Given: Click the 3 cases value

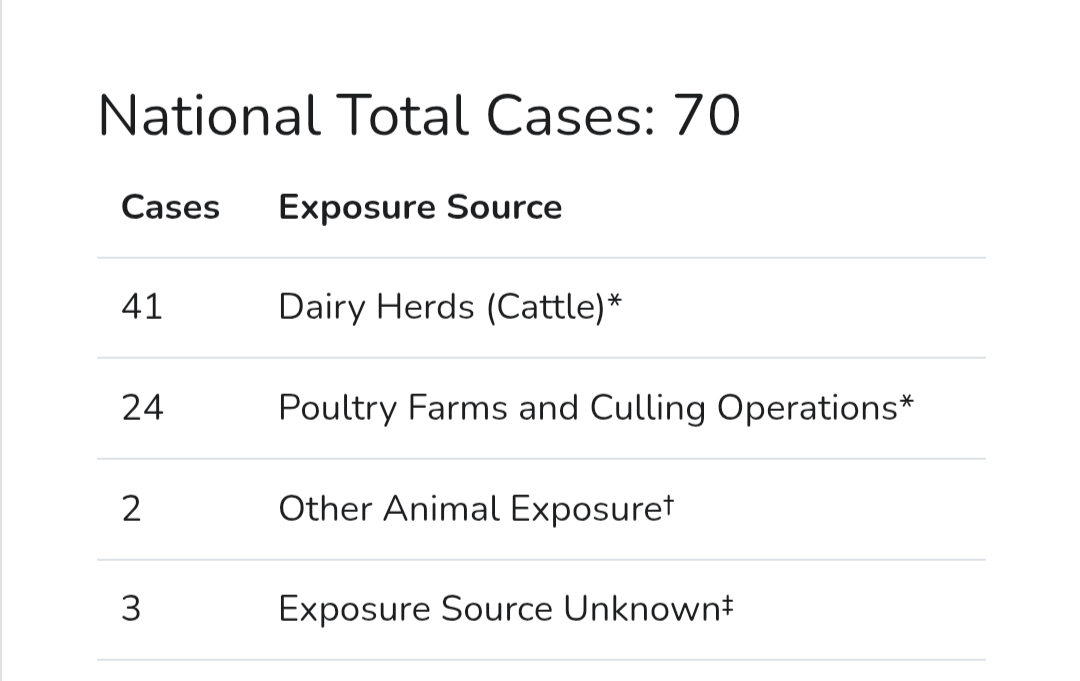Looking at the screenshot, I should click(x=132, y=609).
